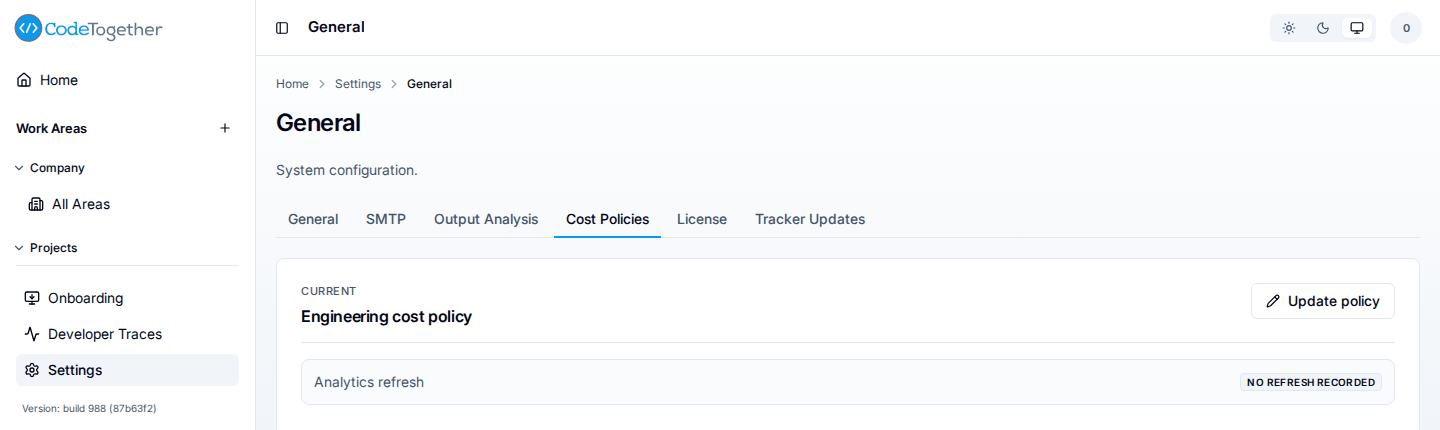Image resolution: width=1440 pixels, height=430 pixels.
Task: Switch to dark theme moon icon
Action: (x=1323, y=28)
